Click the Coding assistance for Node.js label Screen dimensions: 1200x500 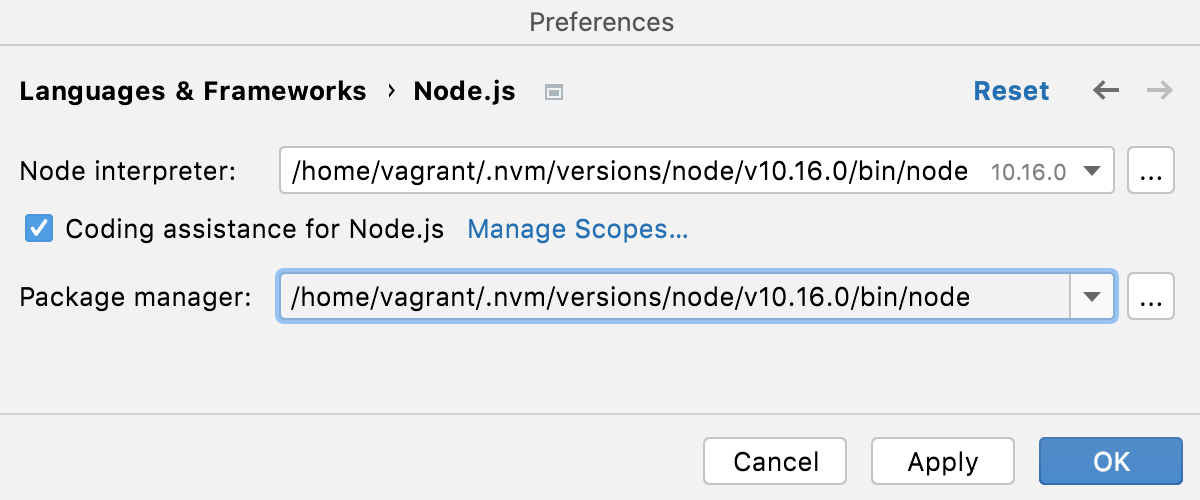254,229
